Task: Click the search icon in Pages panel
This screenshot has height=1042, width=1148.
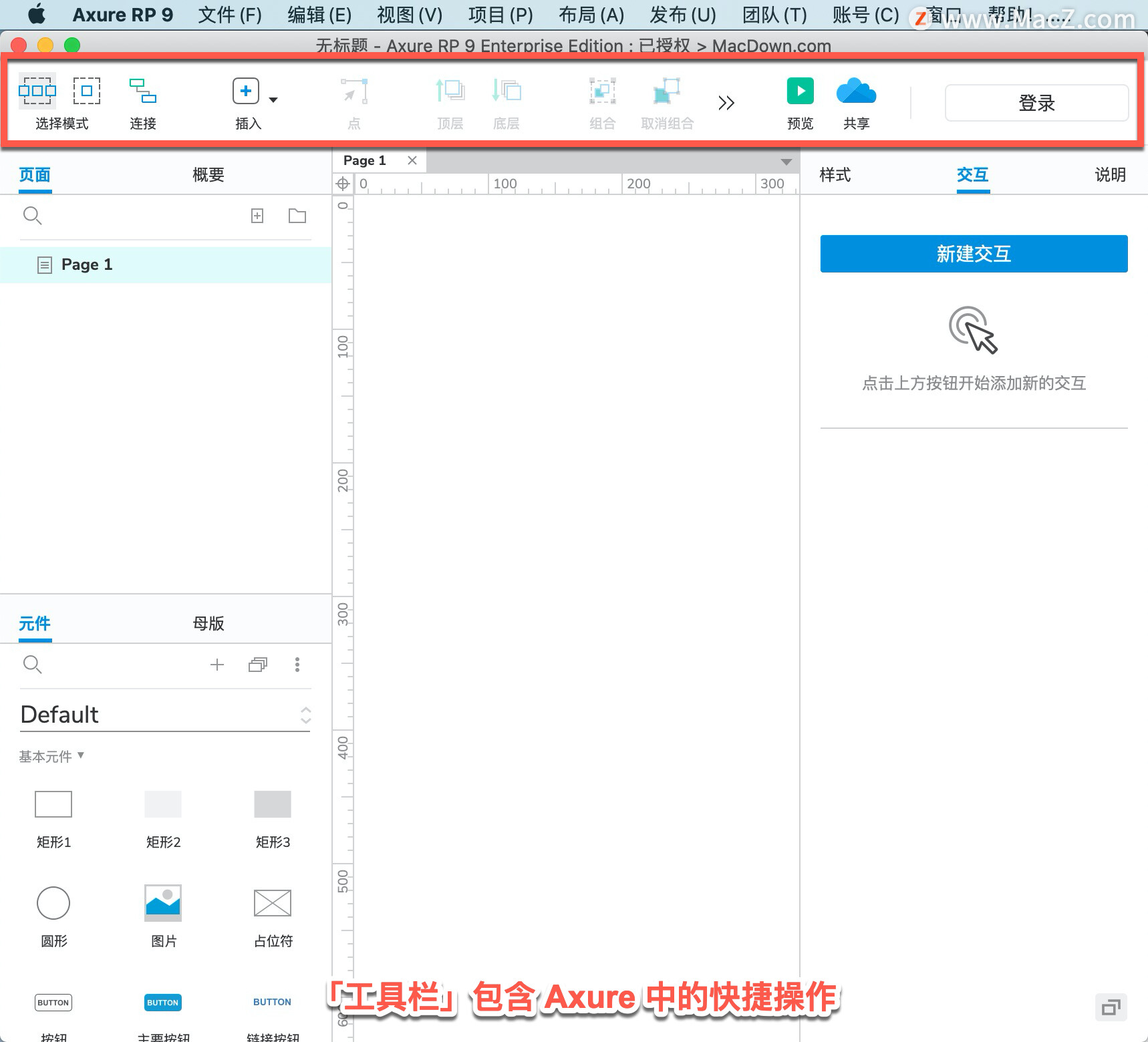Action: point(33,216)
